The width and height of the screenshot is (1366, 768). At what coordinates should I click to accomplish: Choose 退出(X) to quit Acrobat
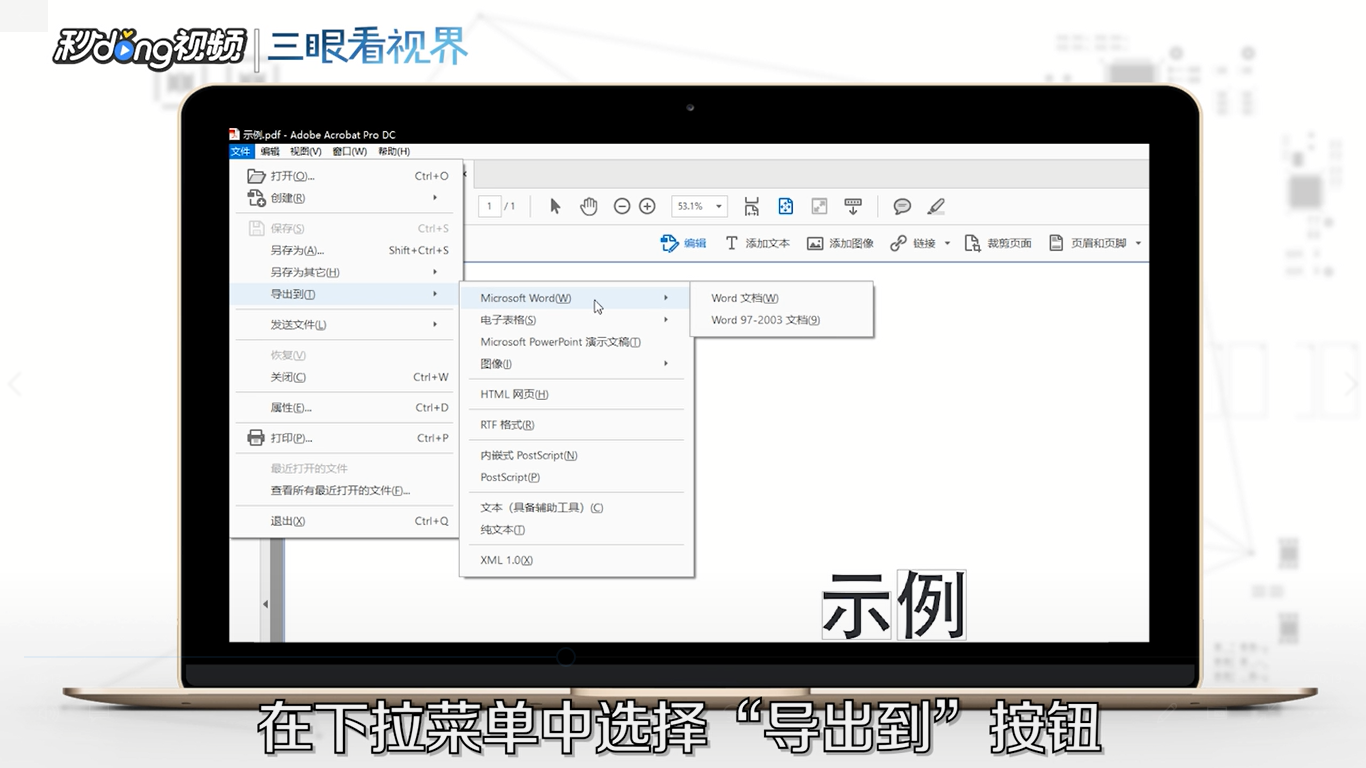[347, 521]
